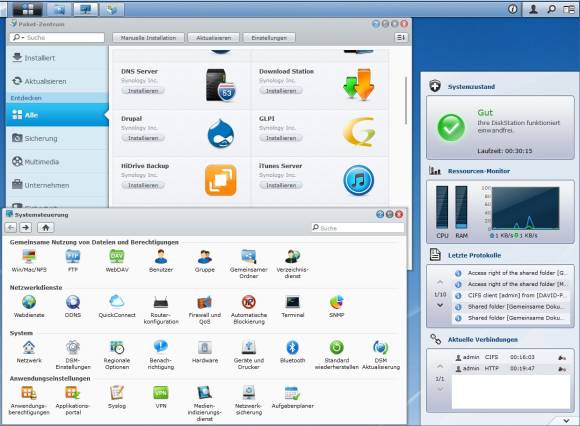Open Regionale Optionen icon
This screenshot has width=580, height=426.
point(117,347)
